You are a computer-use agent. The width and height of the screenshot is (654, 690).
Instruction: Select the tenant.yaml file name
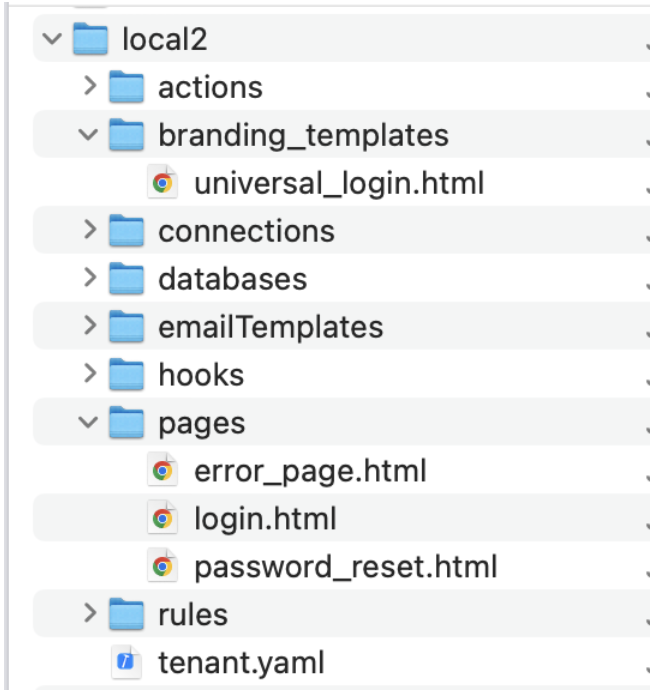click(x=241, y=663)
